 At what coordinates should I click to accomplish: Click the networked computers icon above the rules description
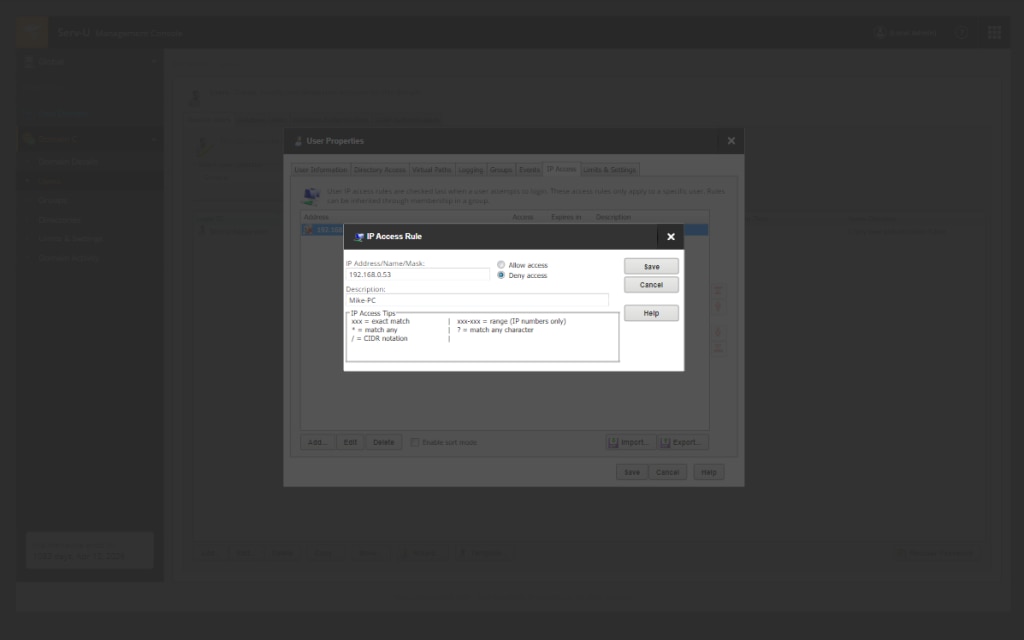[309, 195]
